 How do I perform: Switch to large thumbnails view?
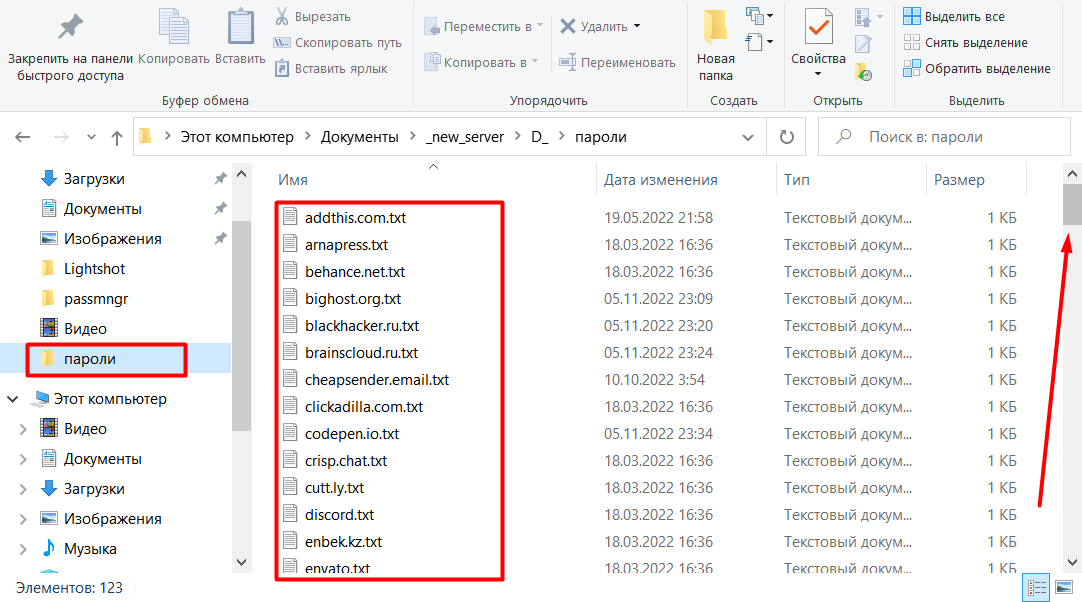pos(1064,588)
